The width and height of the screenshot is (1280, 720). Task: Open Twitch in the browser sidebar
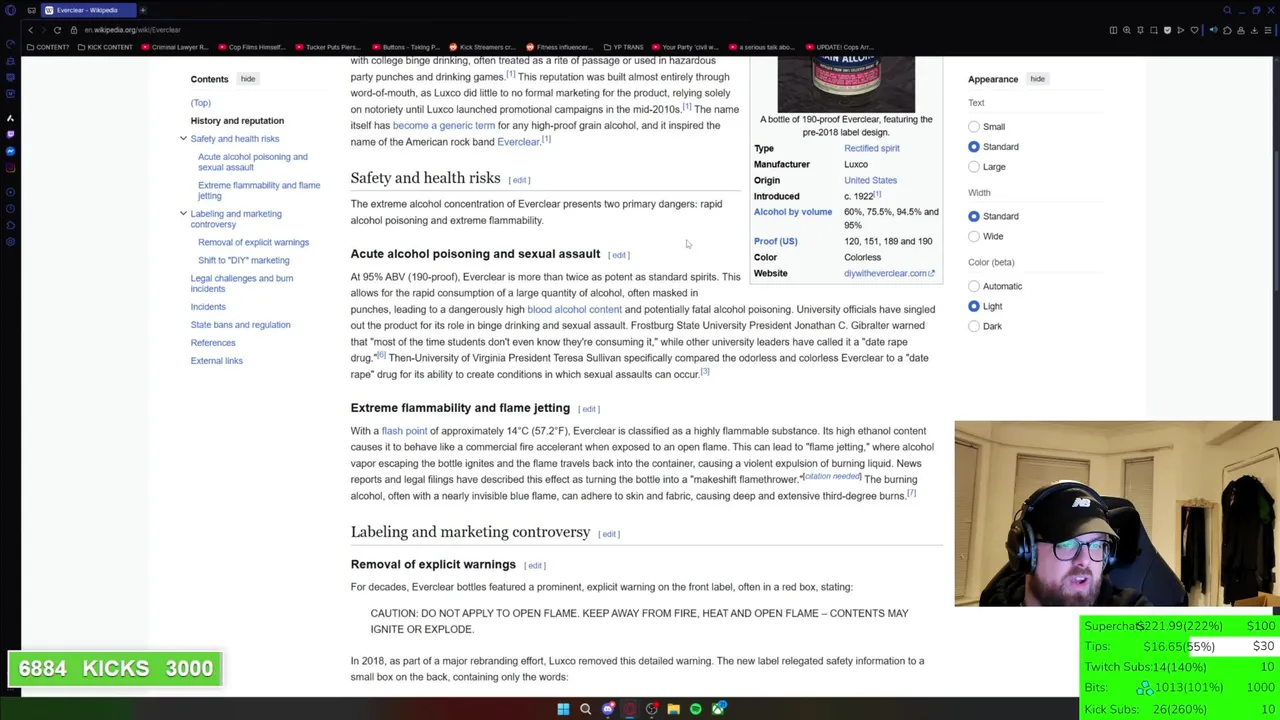pos(10,134)
